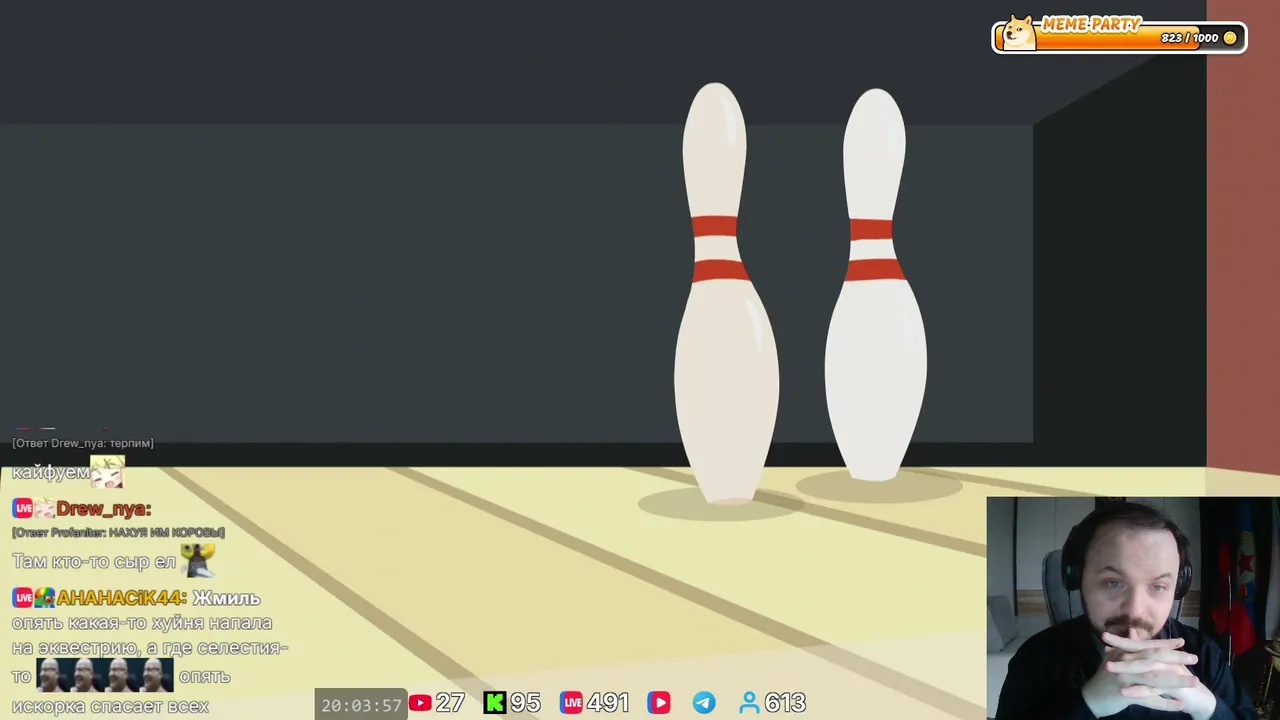Click the streamer webcam overlay

click(1133, 608)
